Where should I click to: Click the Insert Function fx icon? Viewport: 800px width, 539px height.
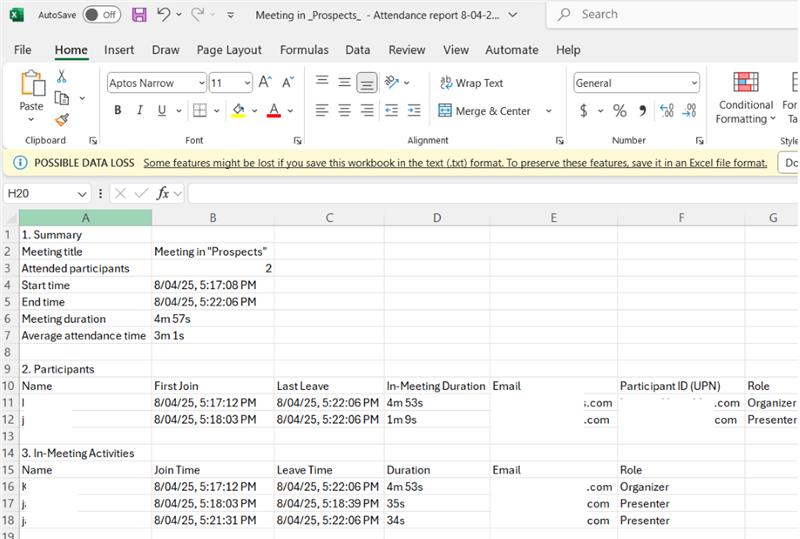tap(163, 193)
